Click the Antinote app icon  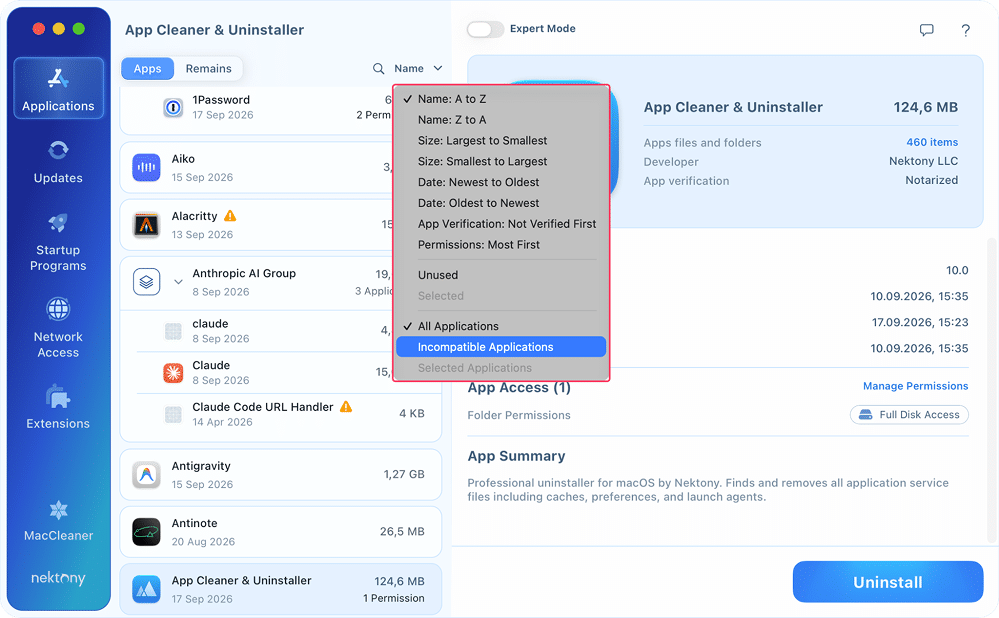click(147, 532)
